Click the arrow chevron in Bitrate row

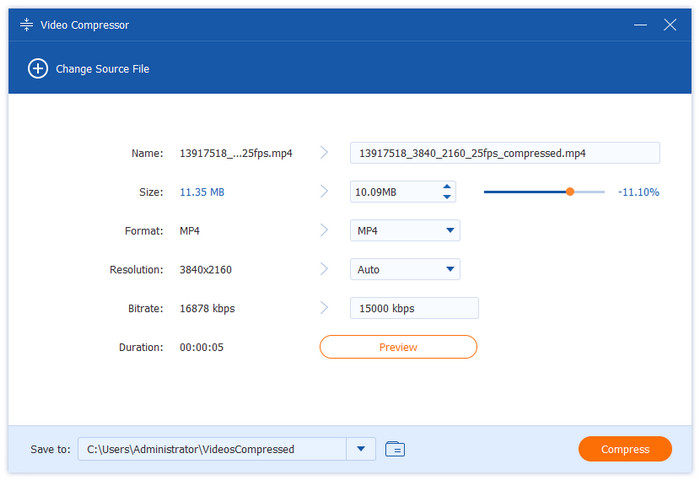[x=324, y=308]
